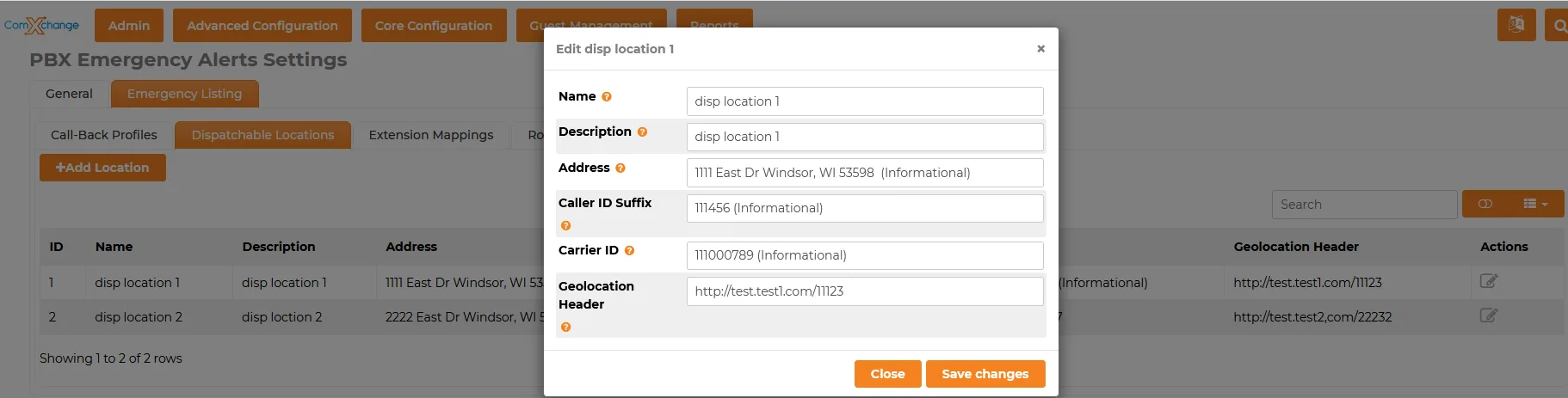Click into the Carrier ID input field
1568x398 pixels.
pos(865,255)
